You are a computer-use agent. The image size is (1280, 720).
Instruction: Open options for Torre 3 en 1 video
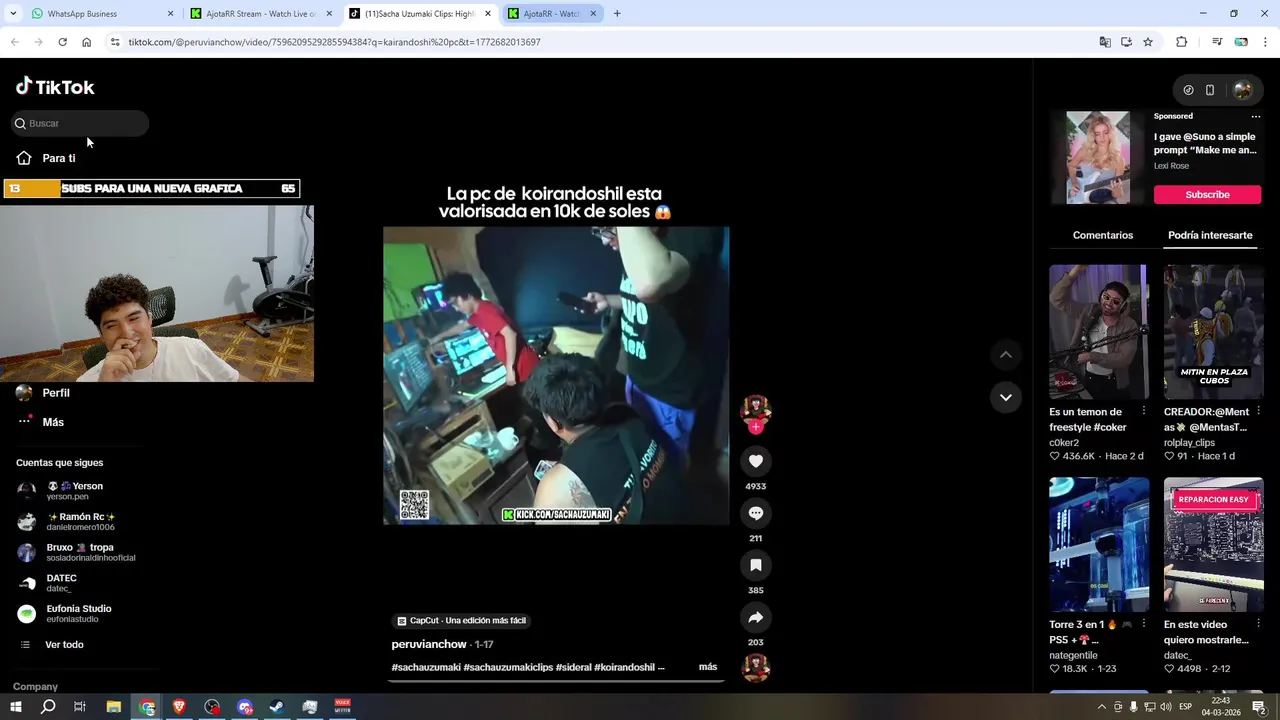(1143, 624)
